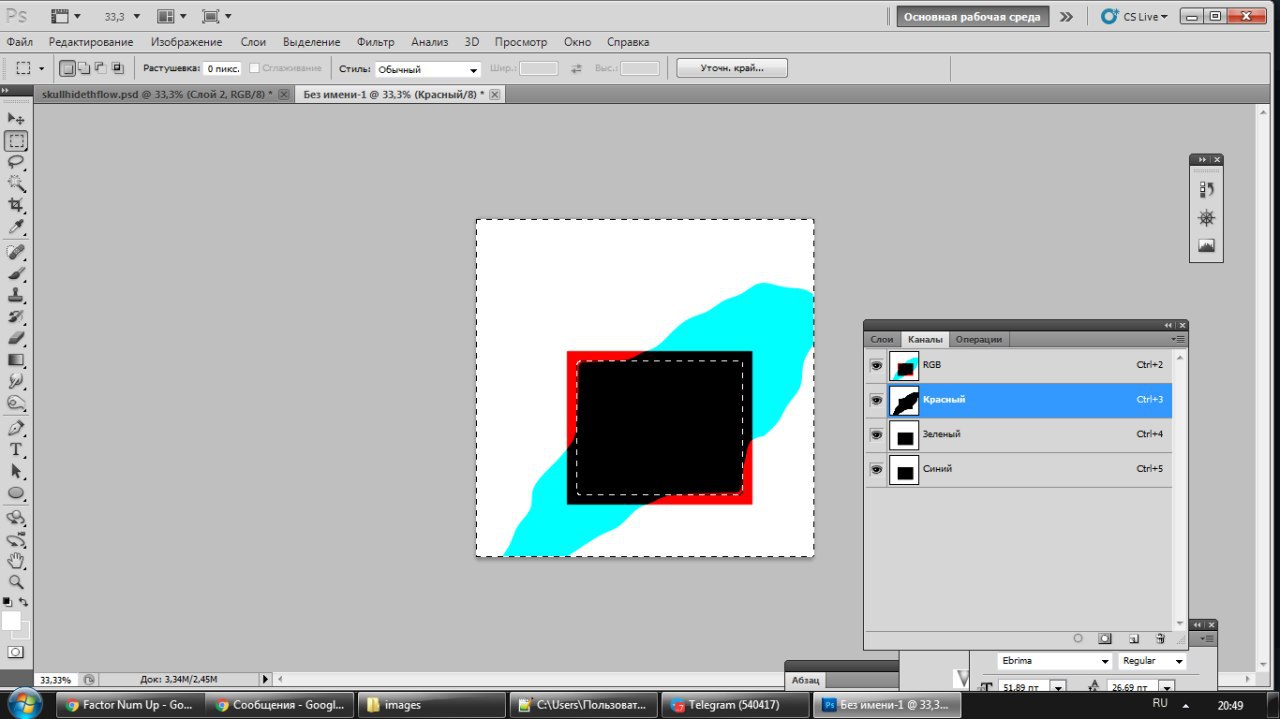The height and width of the screenshot is (719, 1280).
Task: Click Основная рабочая среда workspace button
Action: coord(972,17)
